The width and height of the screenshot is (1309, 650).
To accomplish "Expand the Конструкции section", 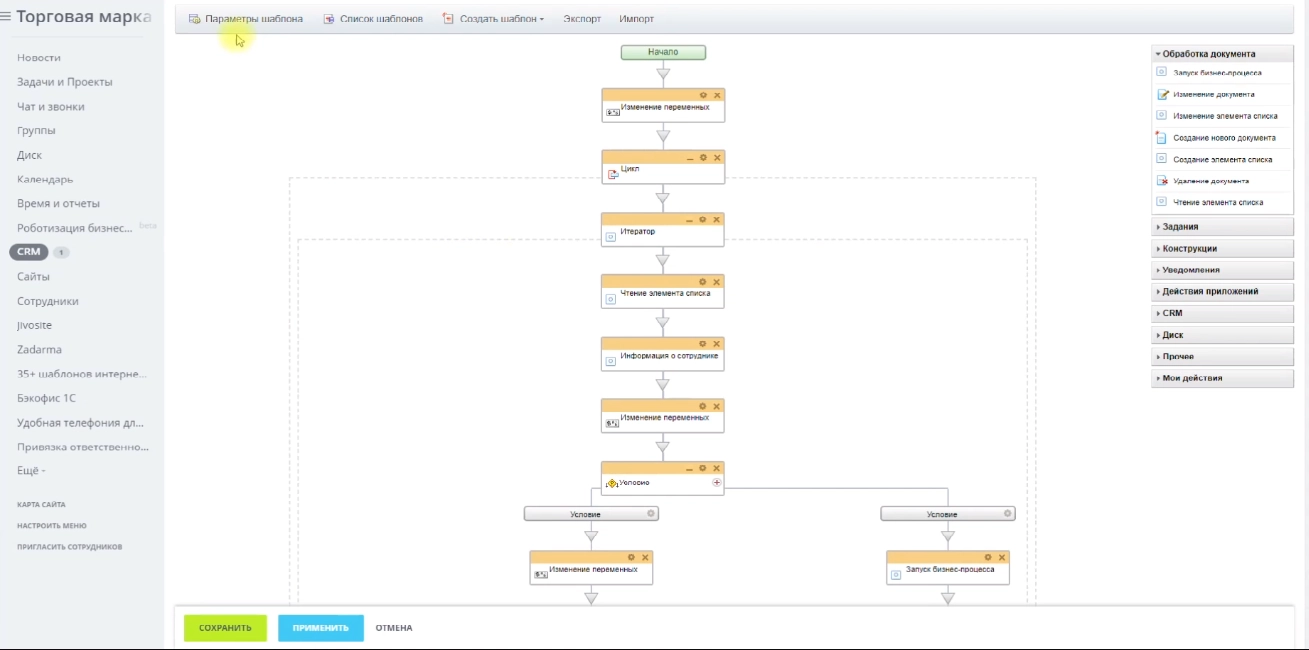I will 1189,249.
